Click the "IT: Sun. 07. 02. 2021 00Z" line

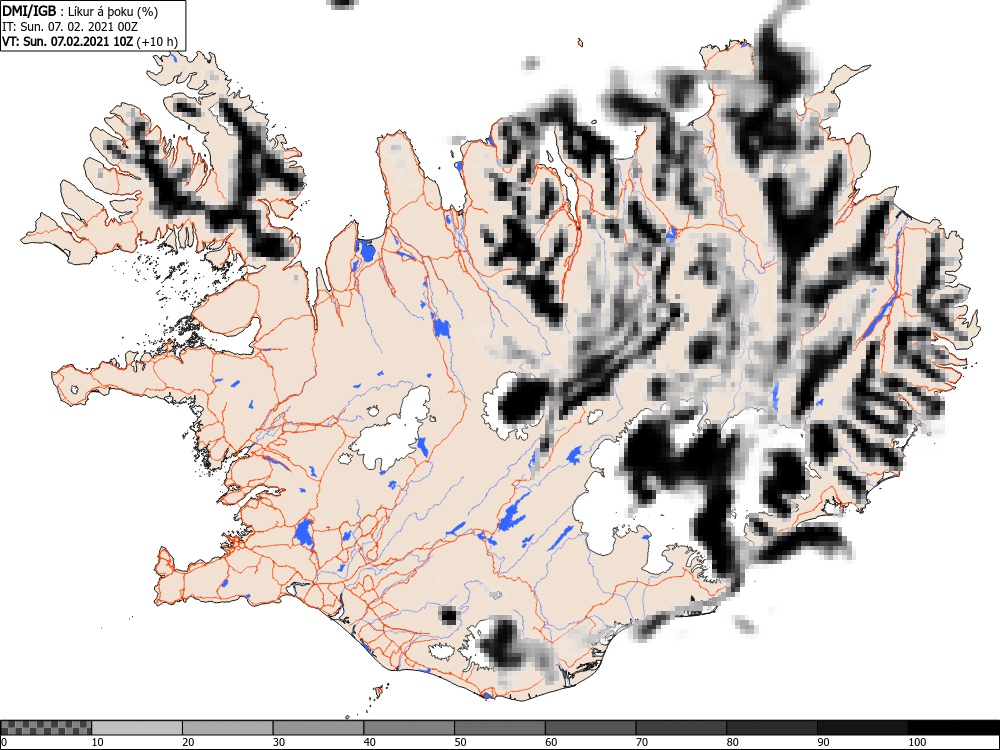(70, 27)
